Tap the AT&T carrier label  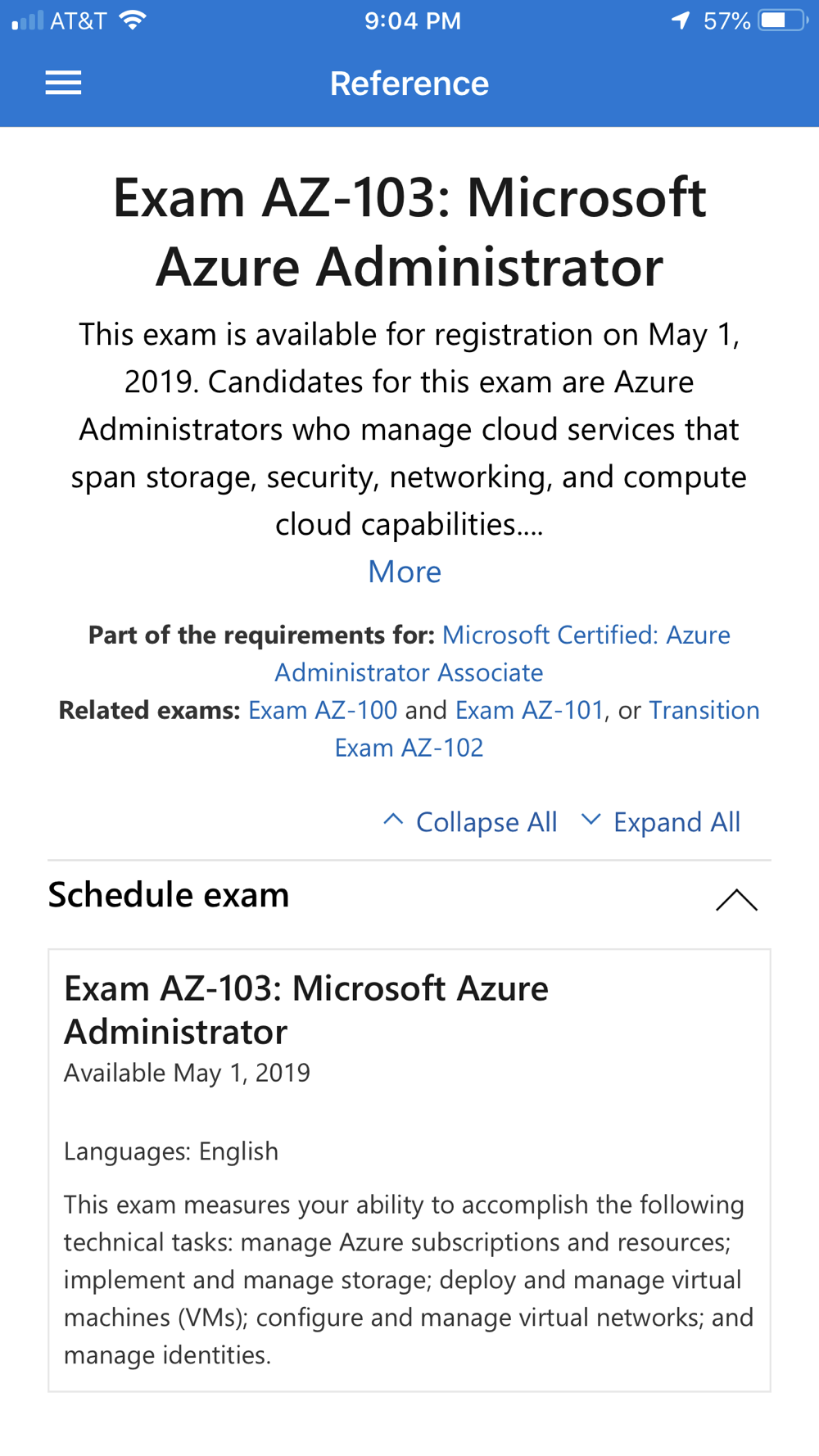pyautogui.click(x=79, y=20)
